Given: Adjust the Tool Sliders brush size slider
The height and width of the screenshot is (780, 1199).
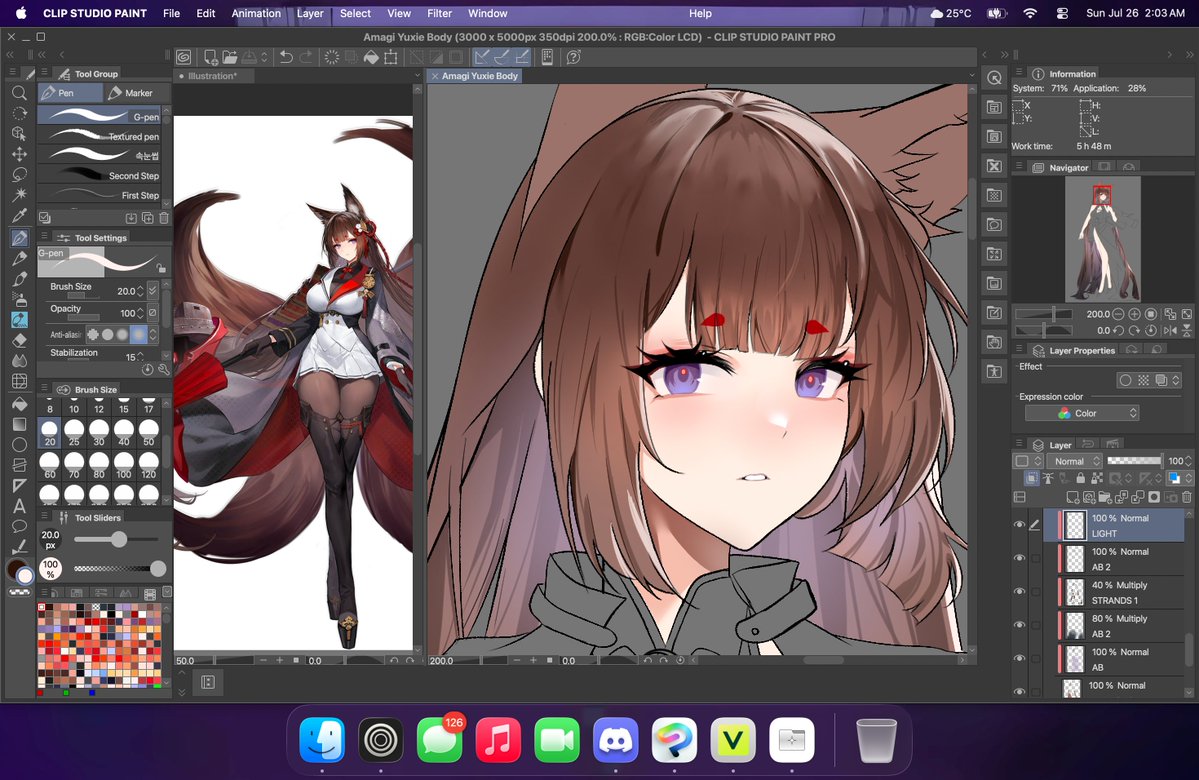Looking at the screenshot, I should tap(116, 539).
